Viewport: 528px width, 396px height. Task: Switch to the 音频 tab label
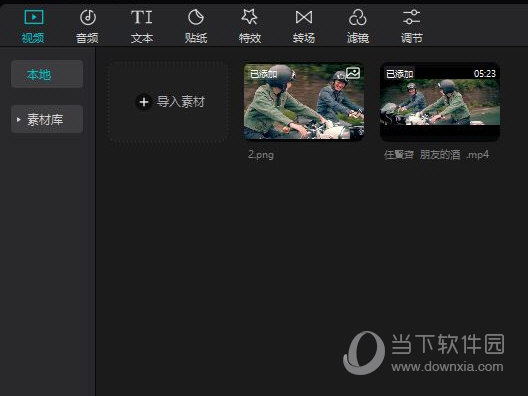(87, 38)
